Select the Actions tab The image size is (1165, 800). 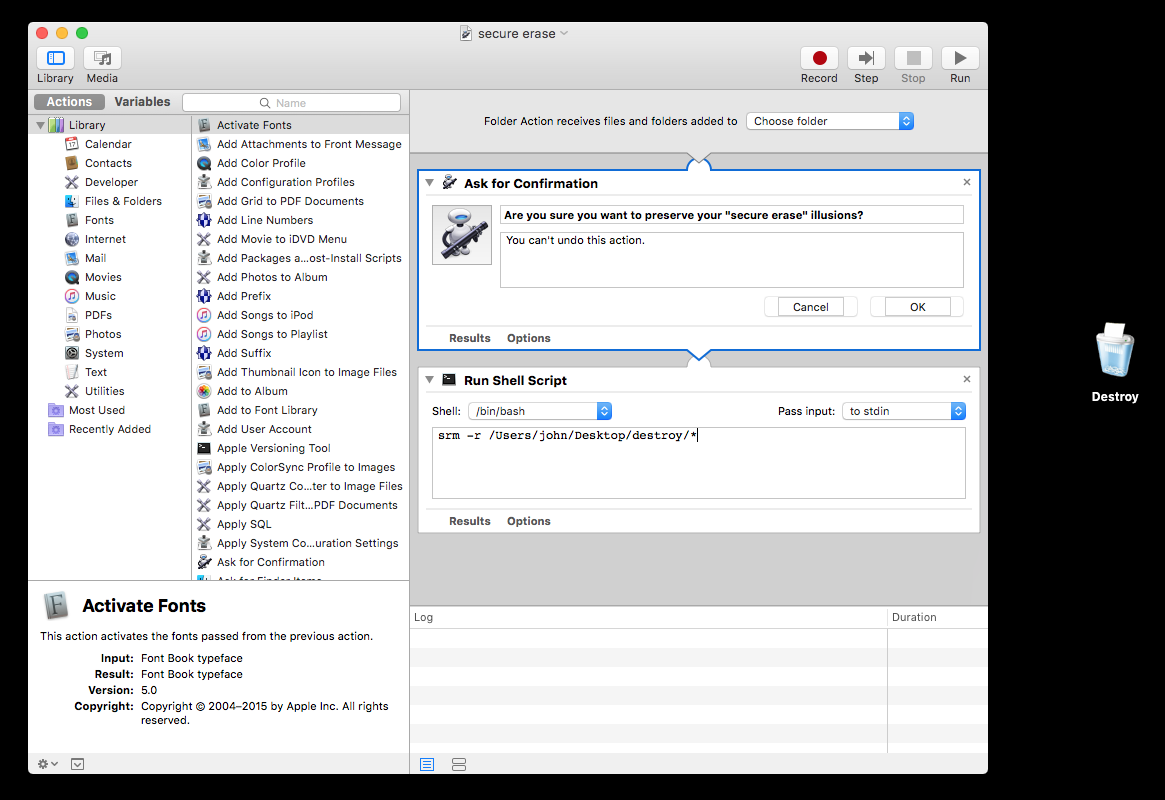(69, 102)
